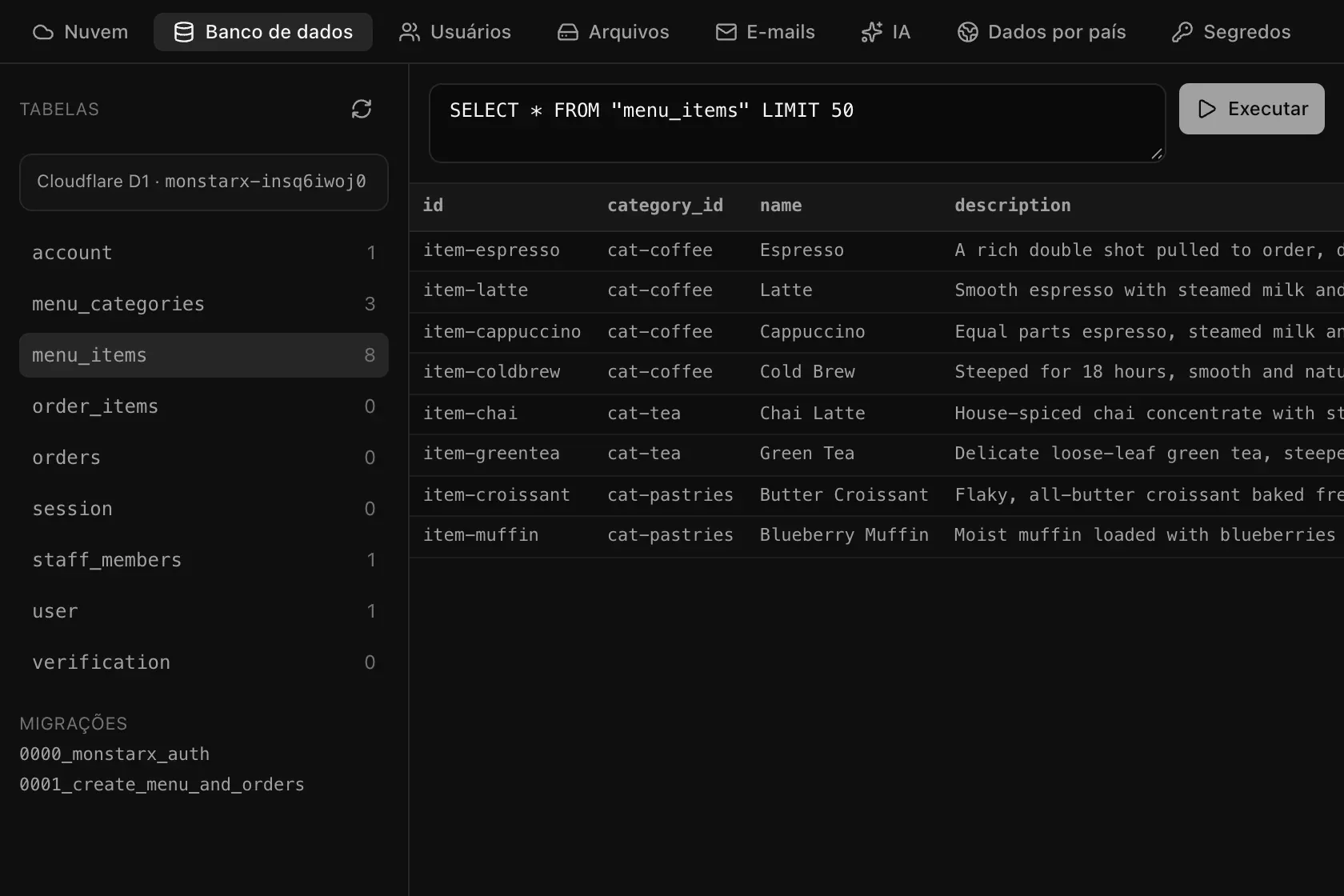Select the menu_categories table

tap(204, 304)
